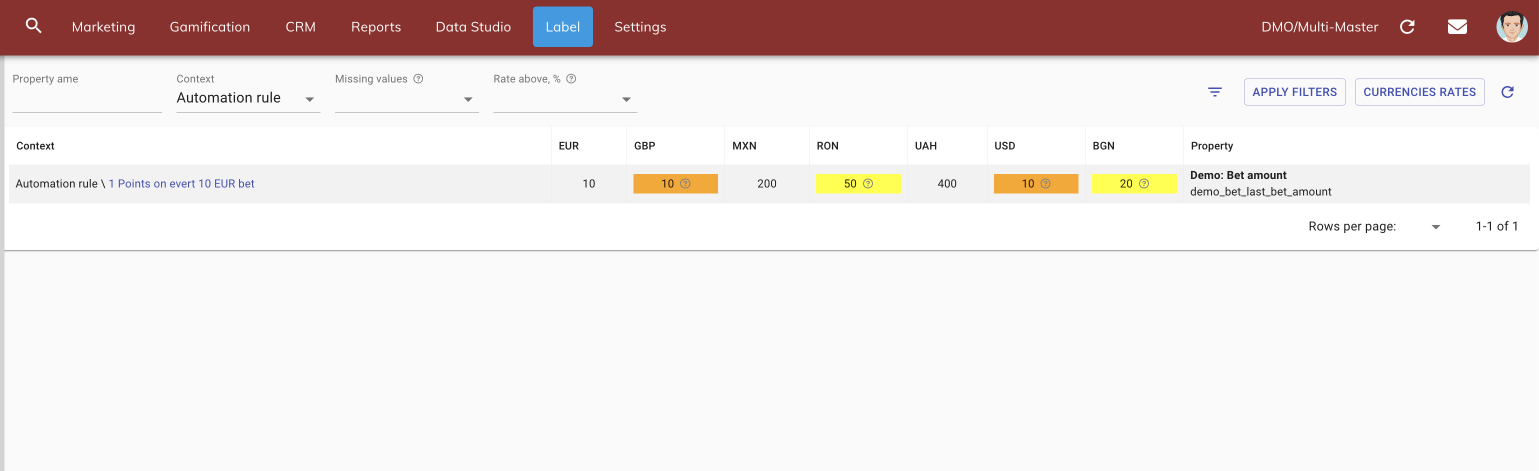Switch to the Settings menu

pyautogui.click(x=640, y=27)
